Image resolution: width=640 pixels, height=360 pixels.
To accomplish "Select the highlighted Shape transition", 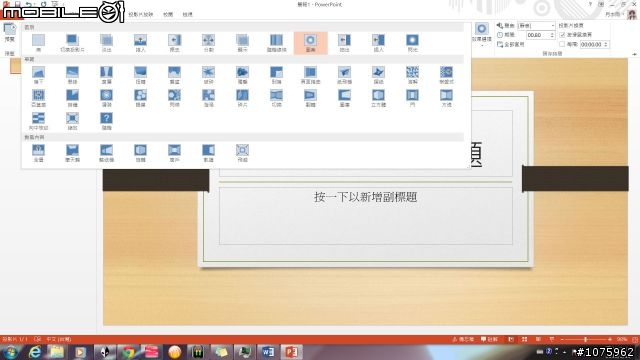I will click(x=311, y=43).
